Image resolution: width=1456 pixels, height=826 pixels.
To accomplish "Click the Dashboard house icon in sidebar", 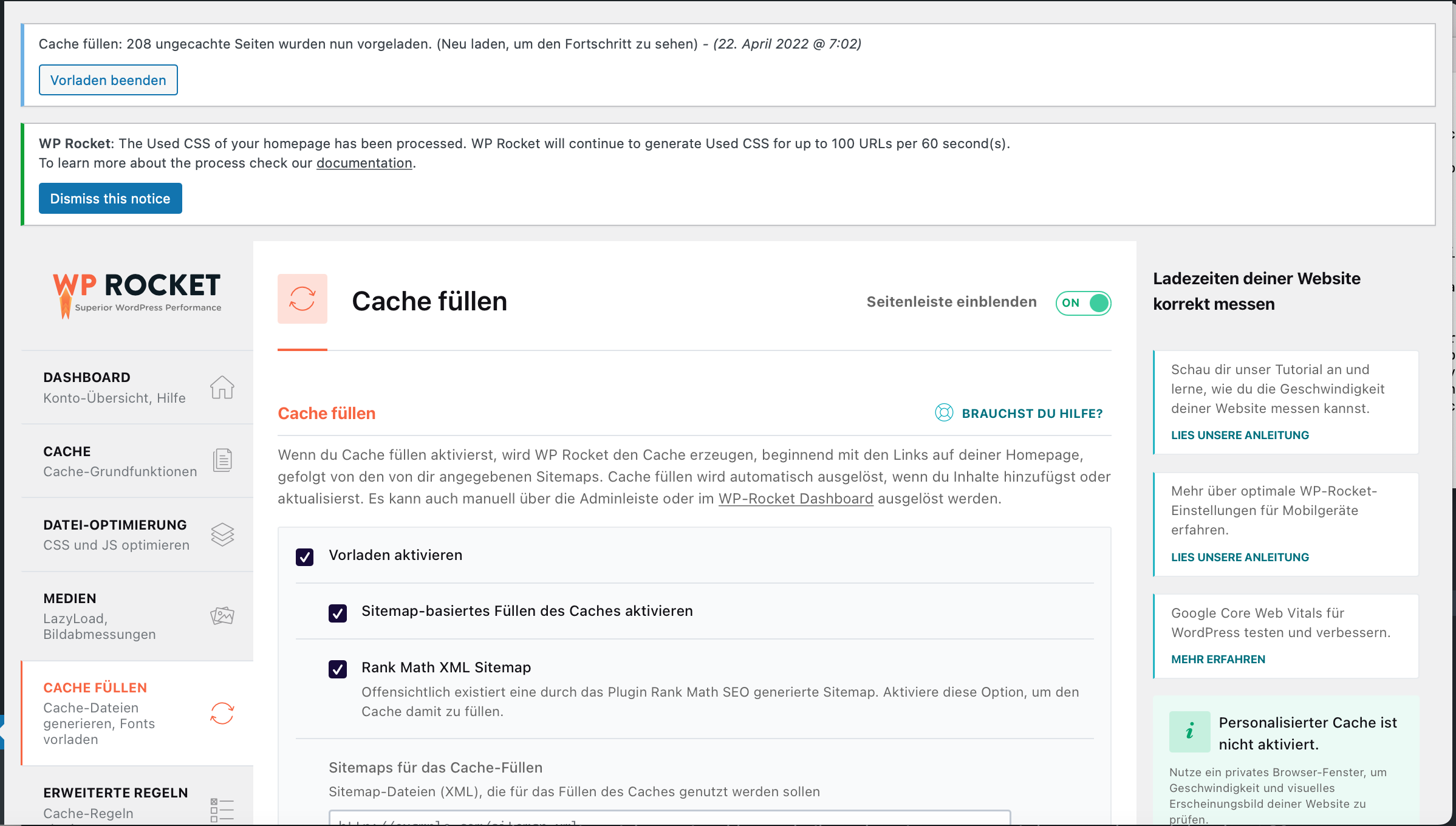I will [222, 387].
